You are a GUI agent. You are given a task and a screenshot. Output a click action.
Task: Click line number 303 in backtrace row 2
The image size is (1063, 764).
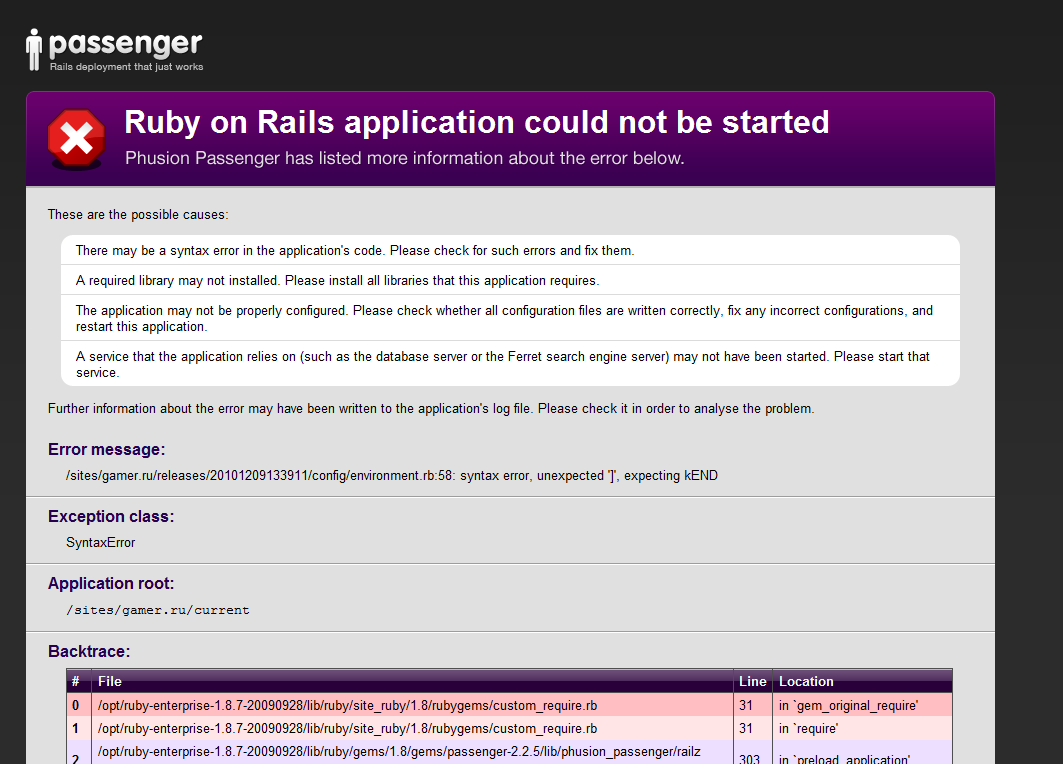click(749, 759)
